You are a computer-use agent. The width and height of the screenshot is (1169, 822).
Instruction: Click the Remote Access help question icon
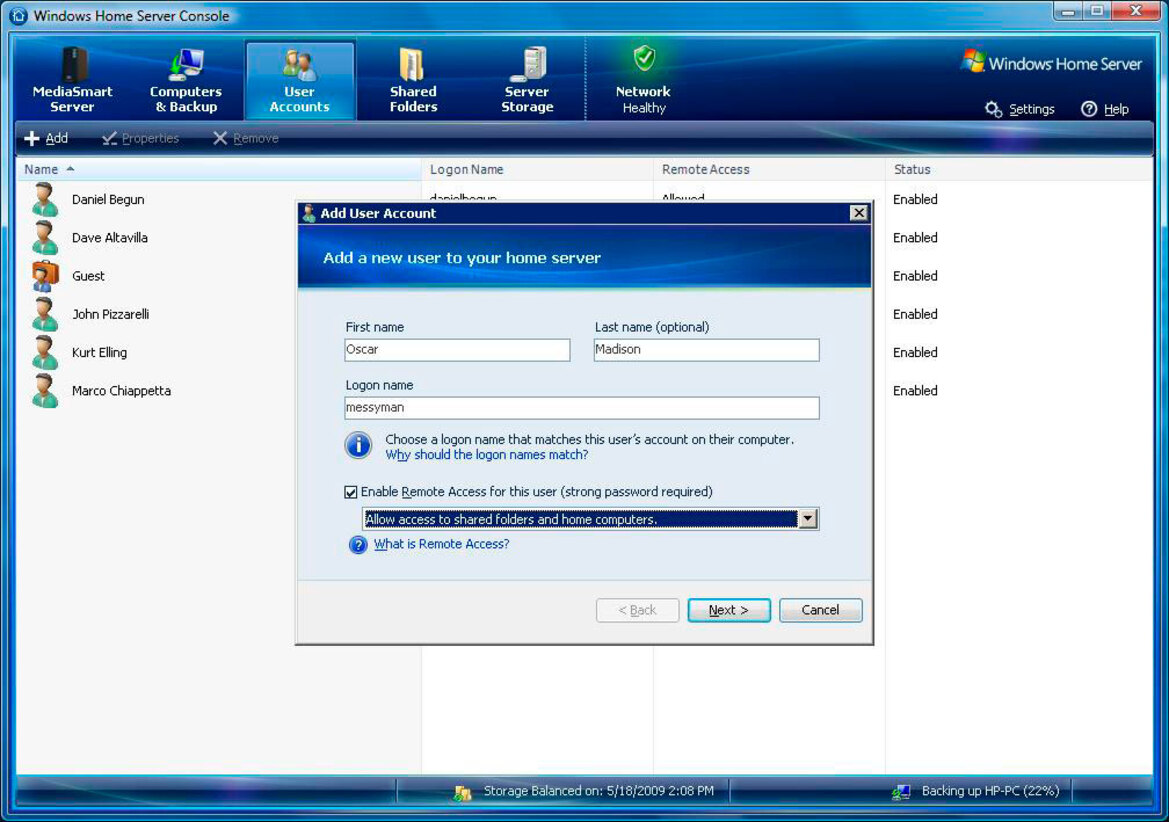pyautogui.click(x=358, y=545)
